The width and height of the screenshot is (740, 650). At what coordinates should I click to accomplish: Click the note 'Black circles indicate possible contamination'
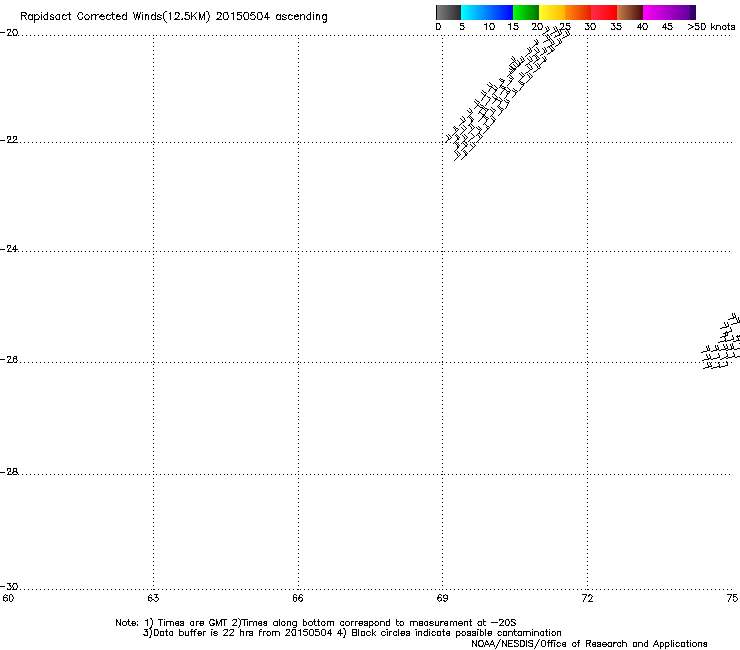click(456, 633)
